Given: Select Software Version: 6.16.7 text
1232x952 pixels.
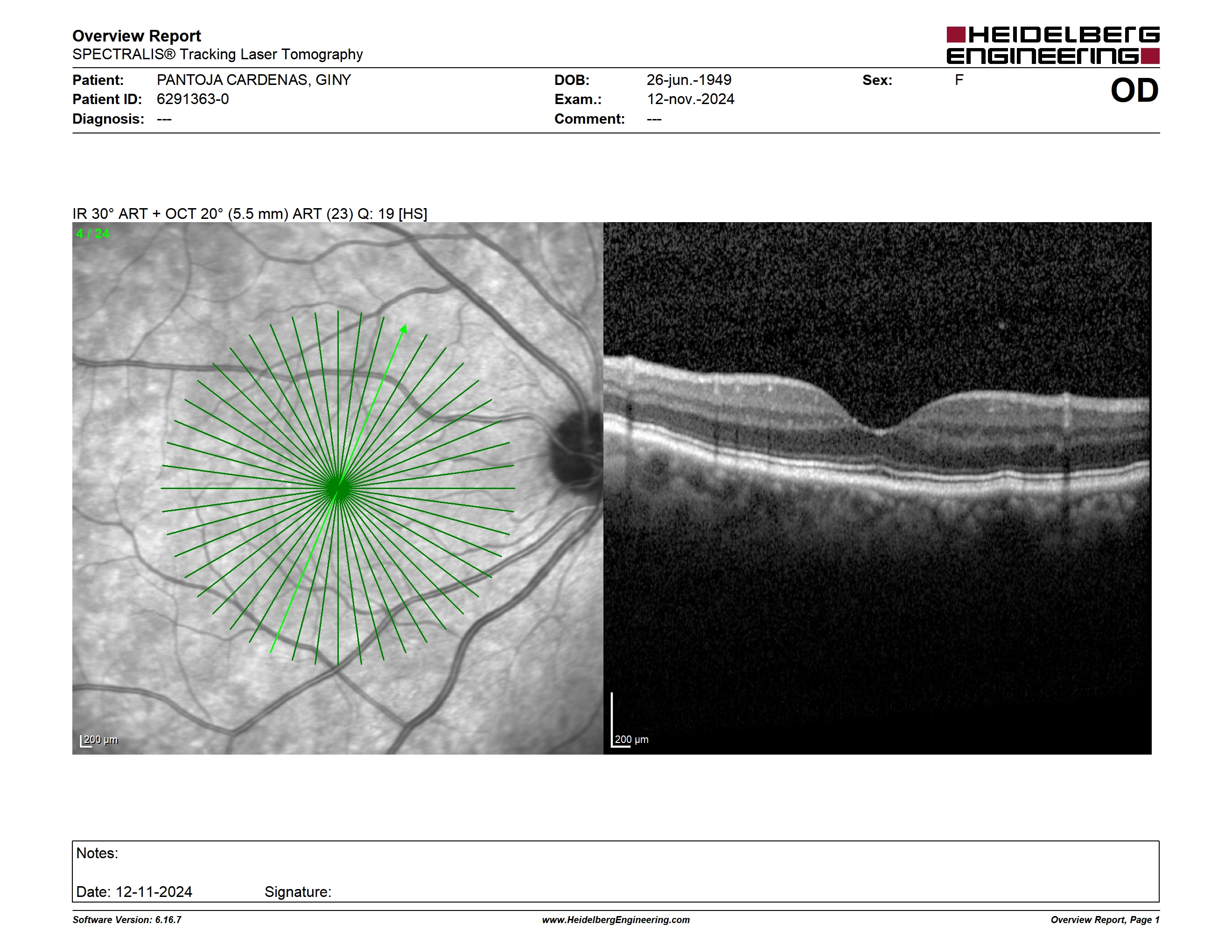Looking at the screenshot, I should point(127,920).
